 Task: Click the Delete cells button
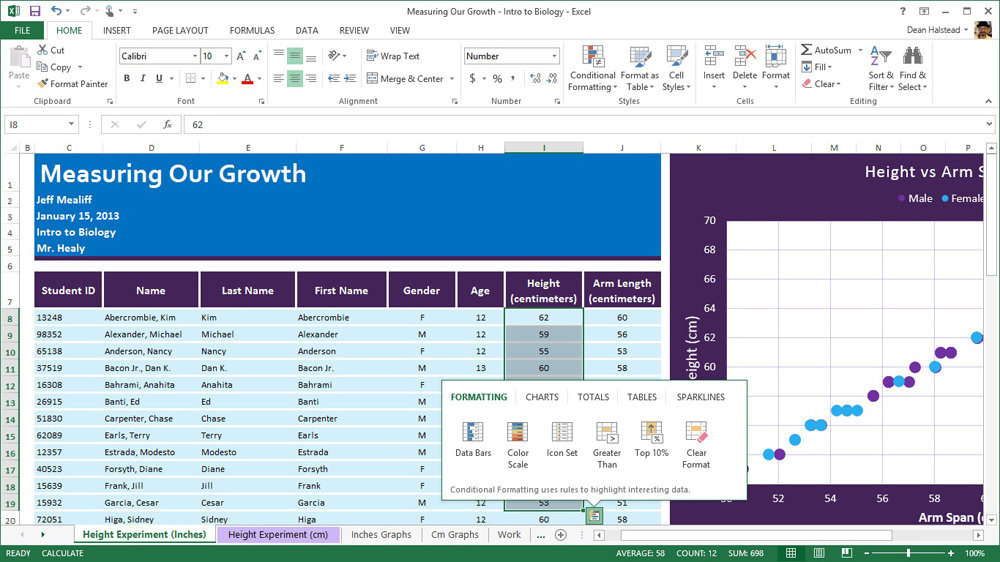[744, 67]
